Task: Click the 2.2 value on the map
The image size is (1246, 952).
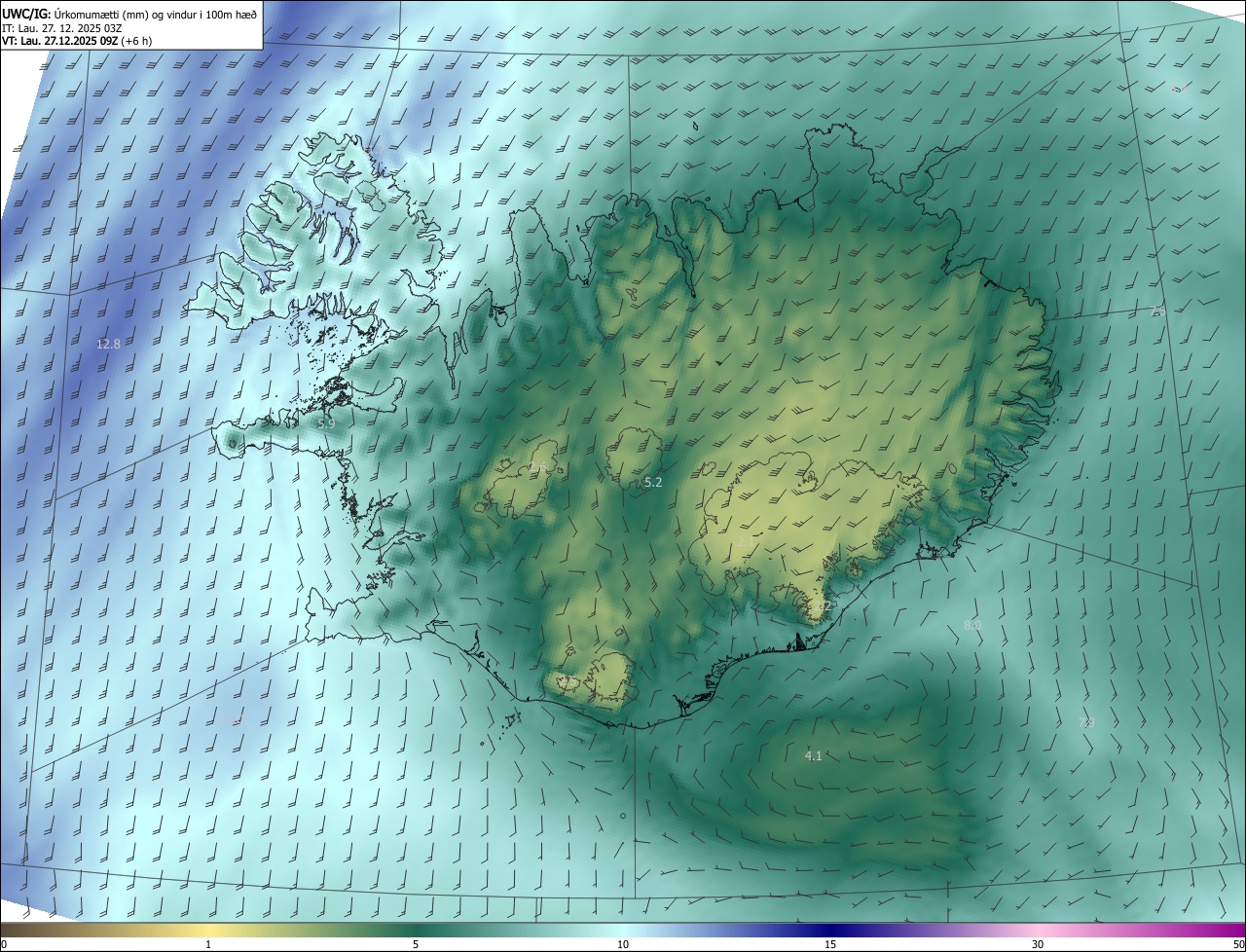Action: pyautogui.click(x=824, y=605)
